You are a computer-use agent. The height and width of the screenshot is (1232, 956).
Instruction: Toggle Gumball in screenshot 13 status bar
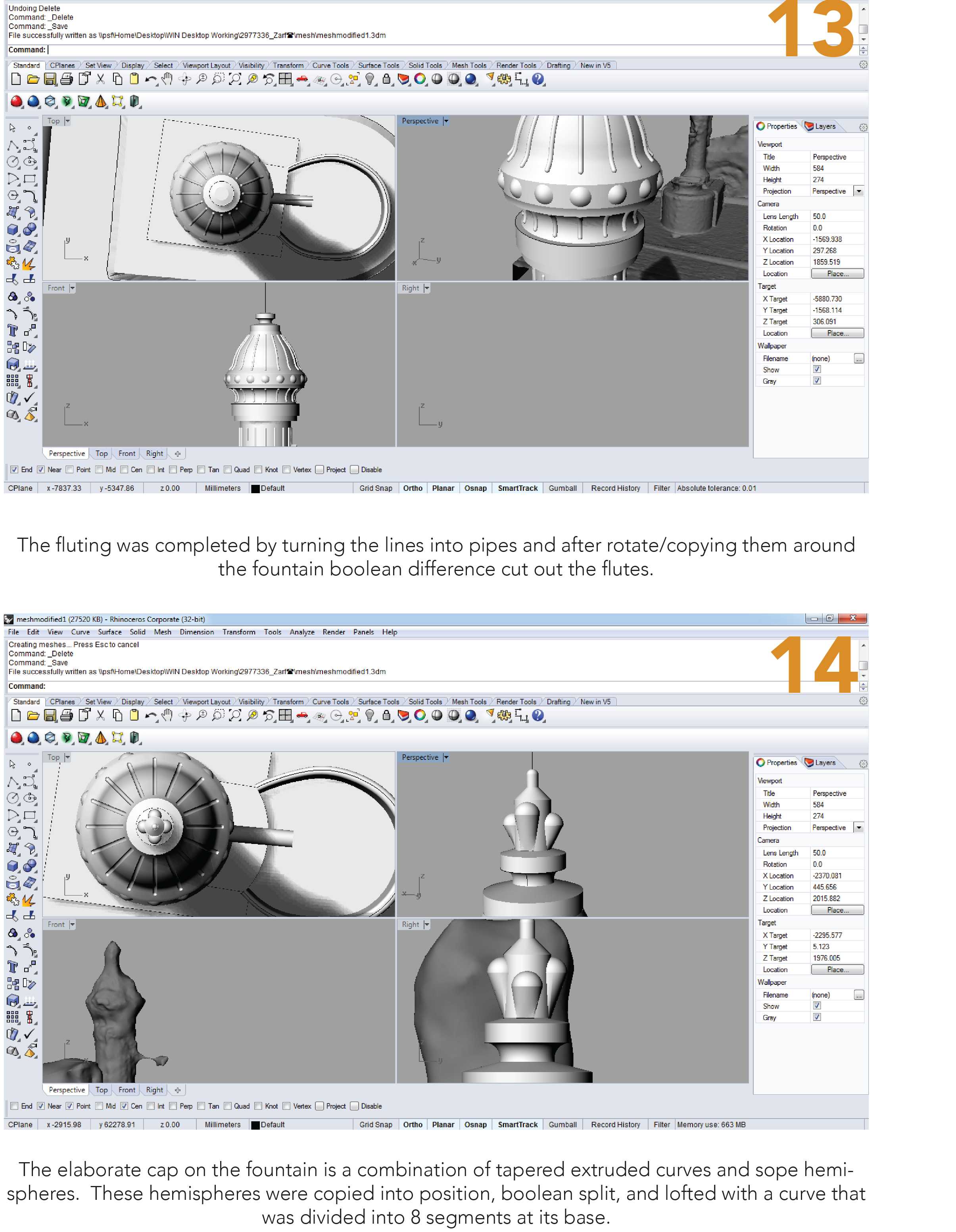tap(562, 488)
